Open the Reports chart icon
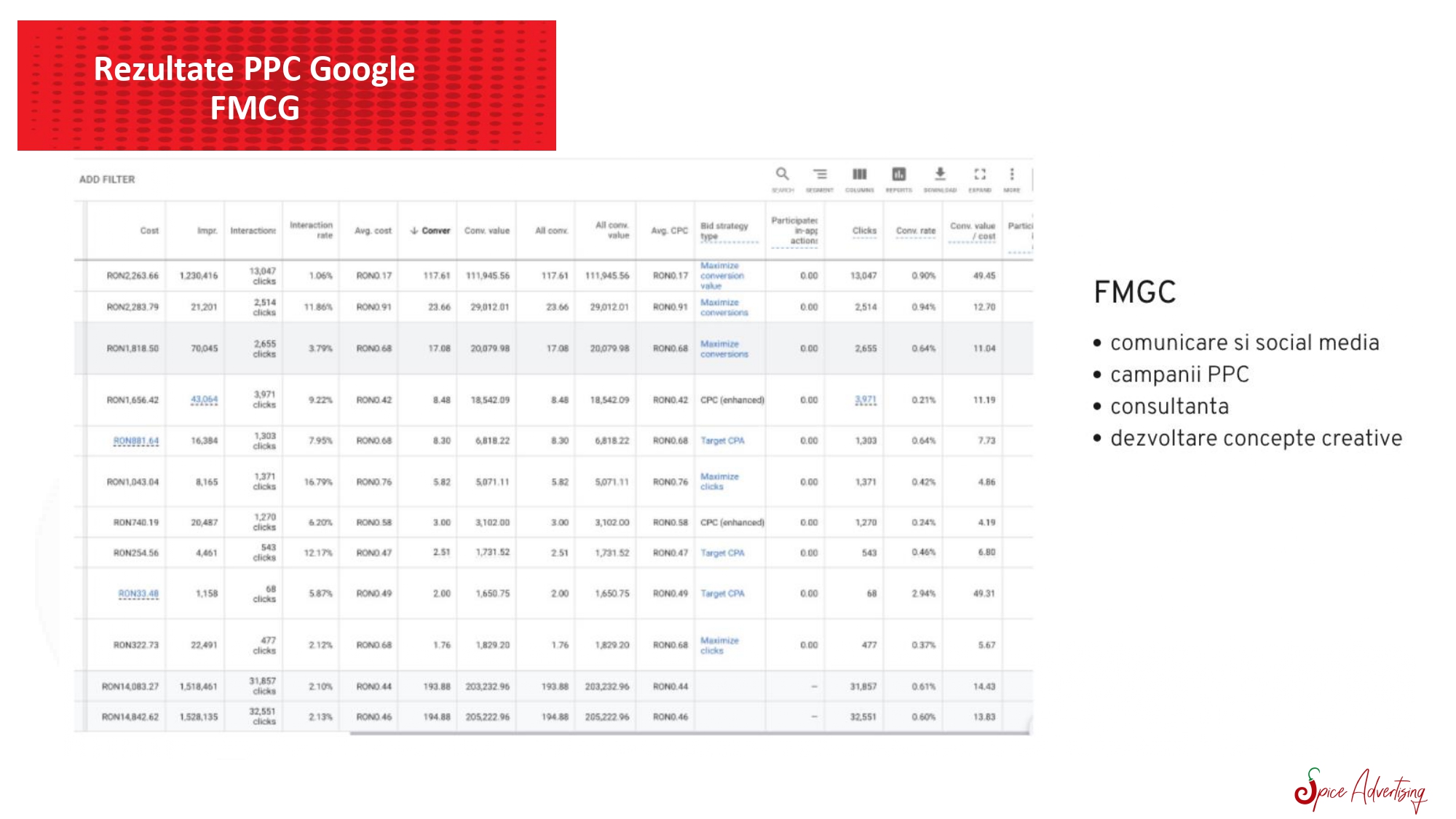 coord(899,175)
